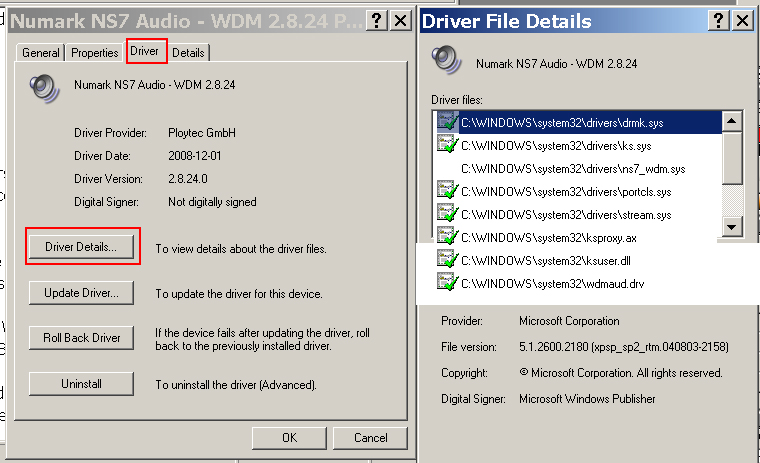Click the icon beside ksproxy.ax file
Screen dimensions: 760x463
point(447,237)
